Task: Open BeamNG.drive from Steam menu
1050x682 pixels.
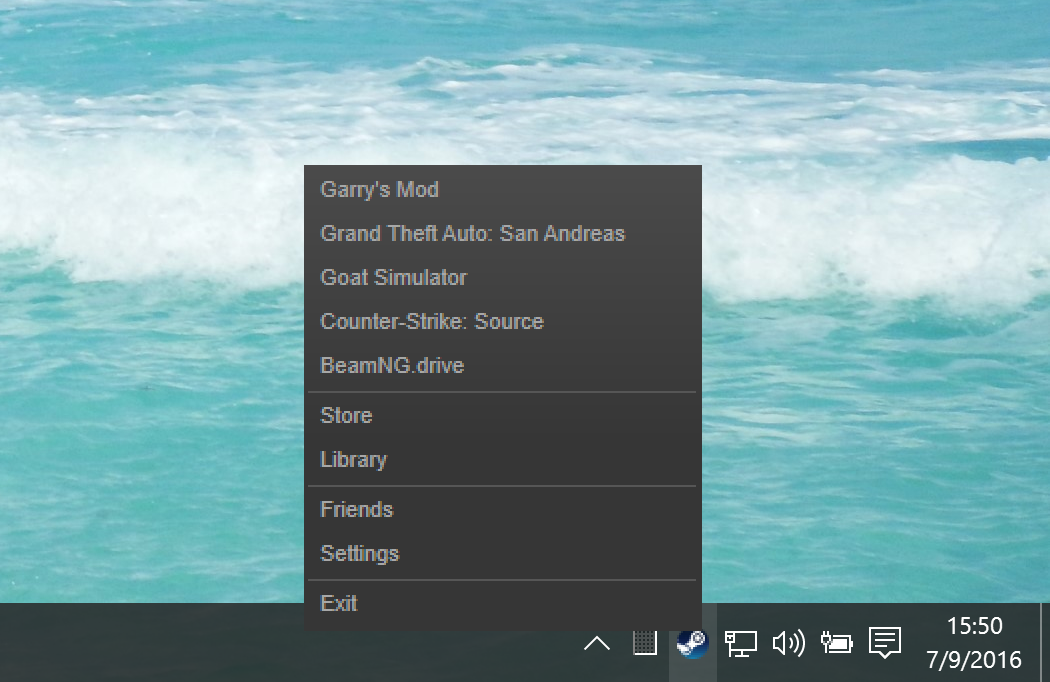Action: tap(502, 365)
